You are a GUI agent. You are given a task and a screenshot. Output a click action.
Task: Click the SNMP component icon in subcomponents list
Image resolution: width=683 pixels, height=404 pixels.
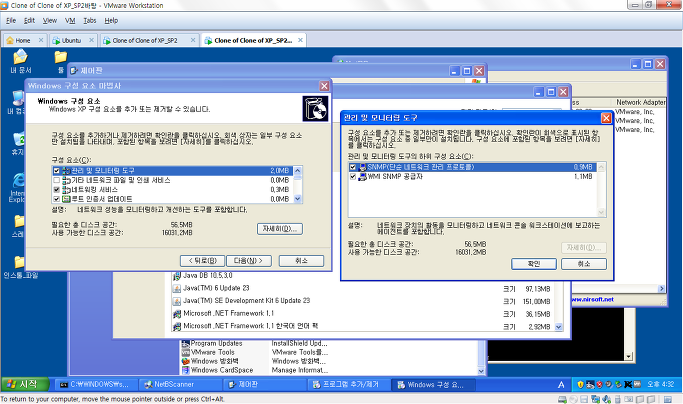362,167
